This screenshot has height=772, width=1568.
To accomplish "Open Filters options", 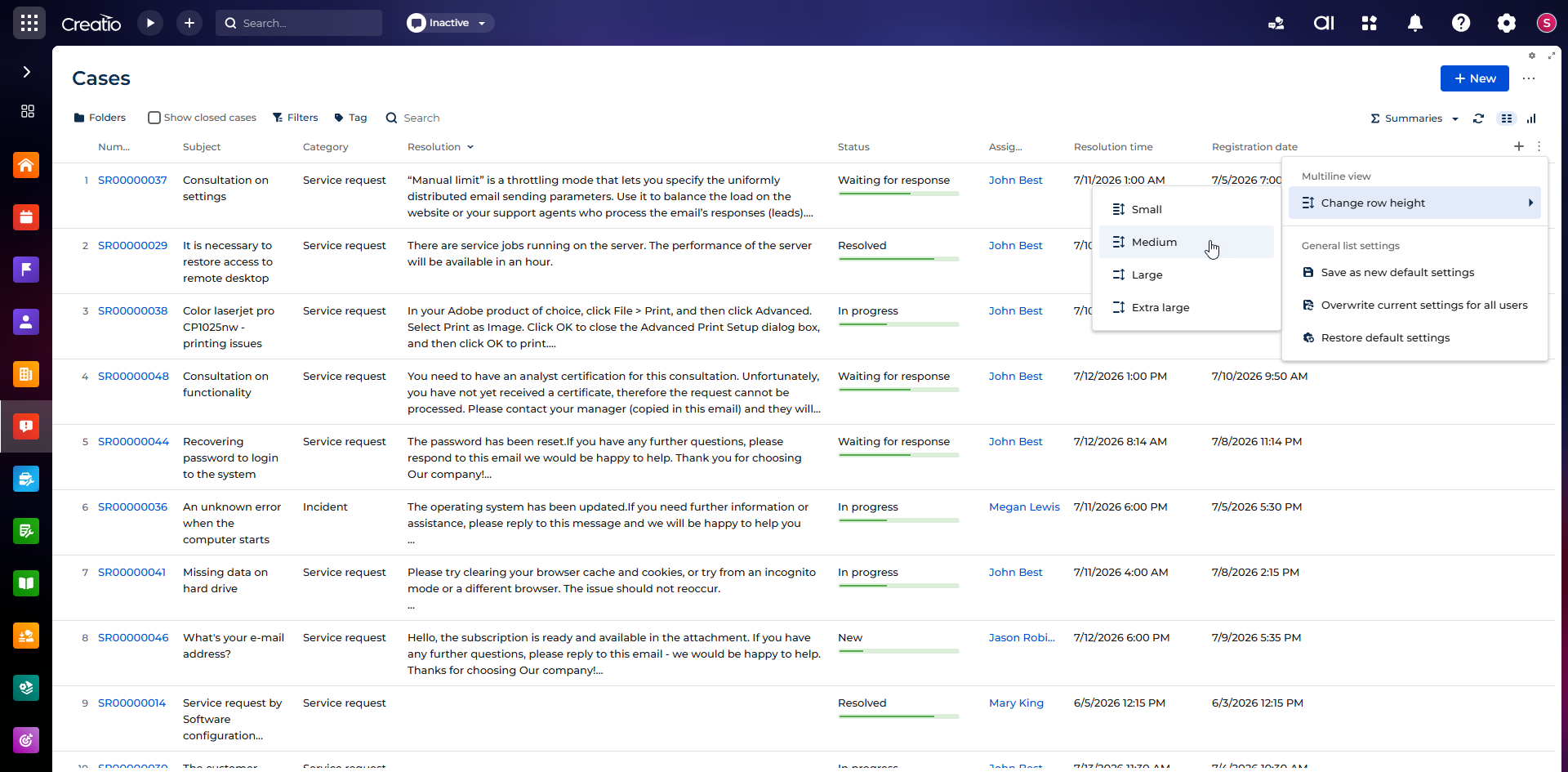I will click(295, 118).
